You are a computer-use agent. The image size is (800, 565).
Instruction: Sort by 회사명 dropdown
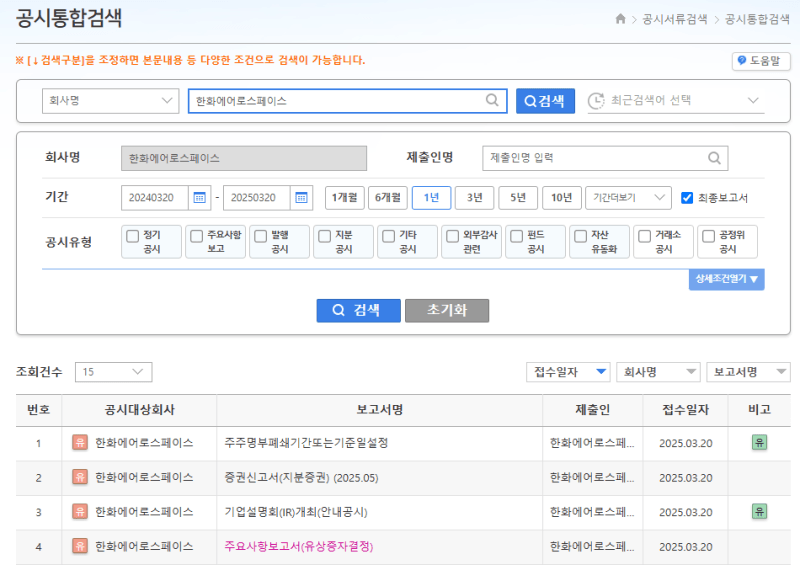coord(658,372)
